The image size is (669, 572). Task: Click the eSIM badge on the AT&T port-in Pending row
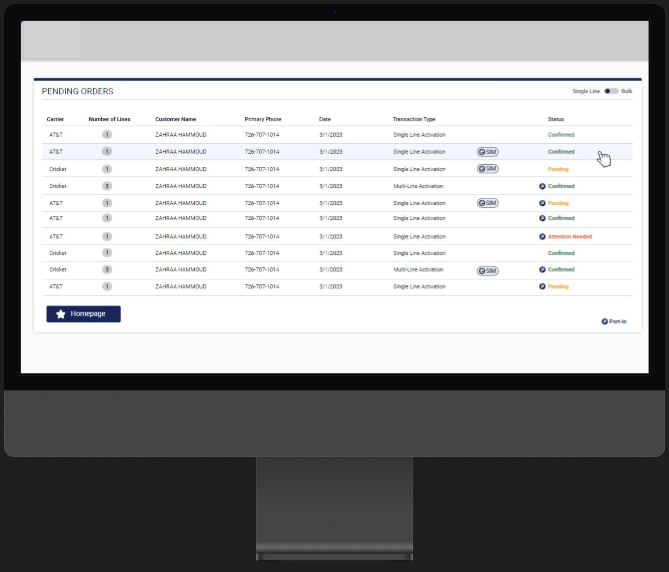coord(488,203)
